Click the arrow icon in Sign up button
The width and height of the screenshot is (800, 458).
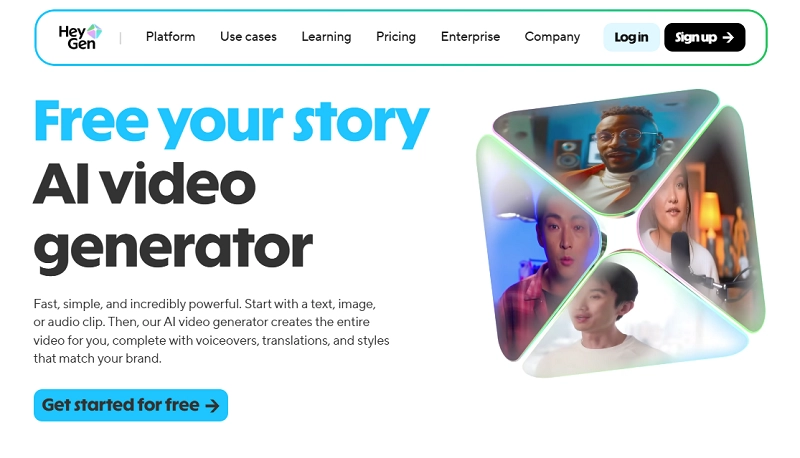[x=728, y=37]
